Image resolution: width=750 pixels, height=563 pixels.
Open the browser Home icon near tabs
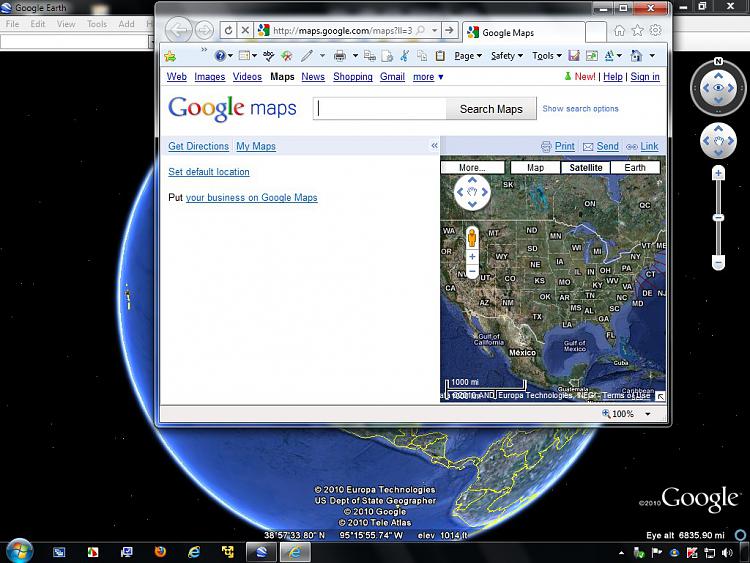(x=619, y=31)
